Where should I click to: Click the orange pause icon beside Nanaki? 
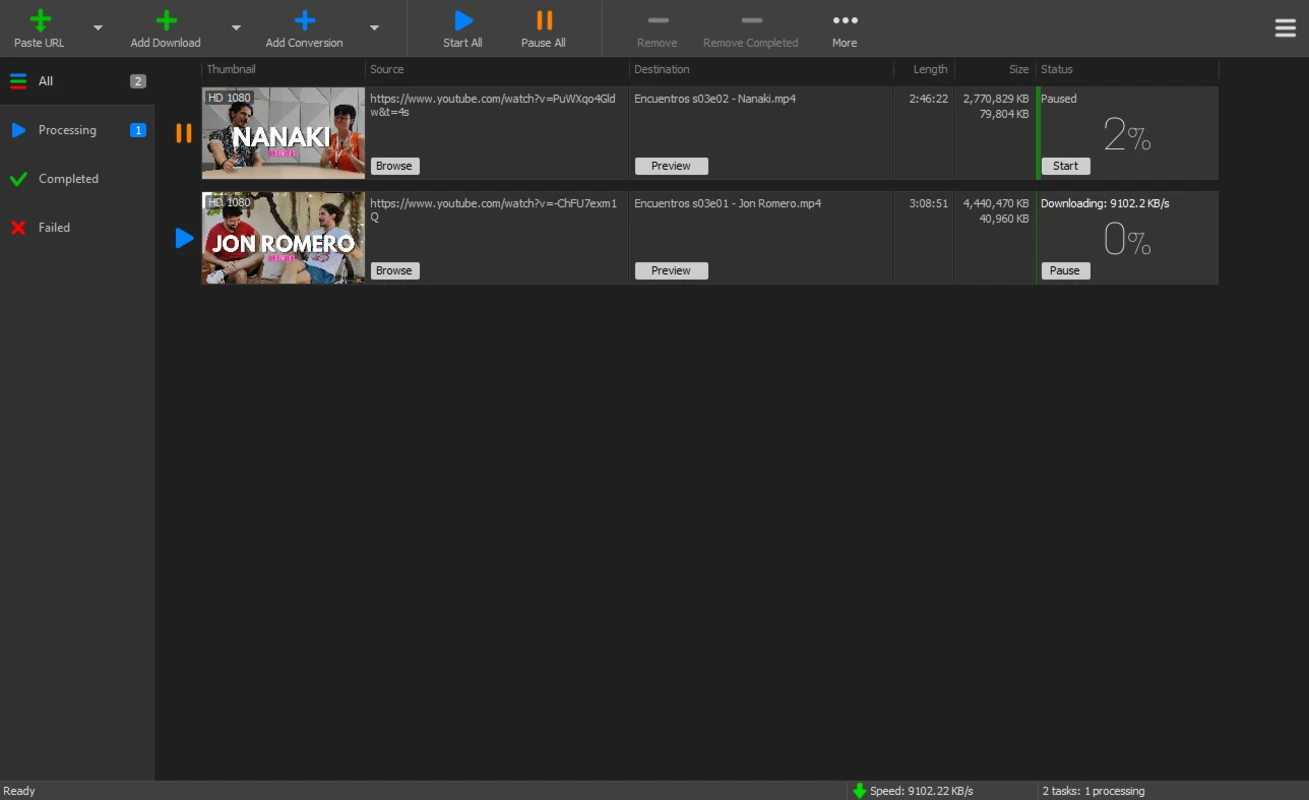coord(184,133)
